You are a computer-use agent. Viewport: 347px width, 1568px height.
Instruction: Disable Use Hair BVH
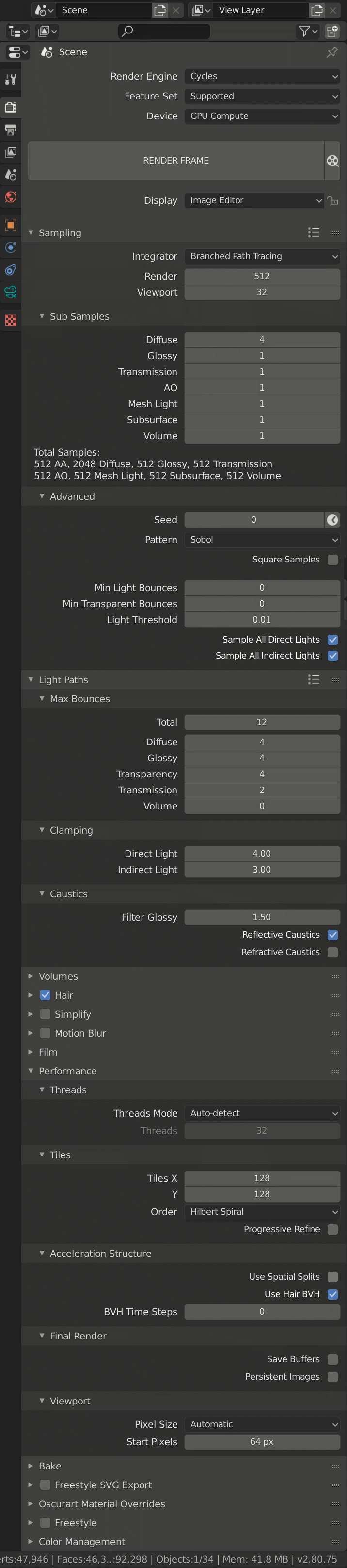[332, 1295]
